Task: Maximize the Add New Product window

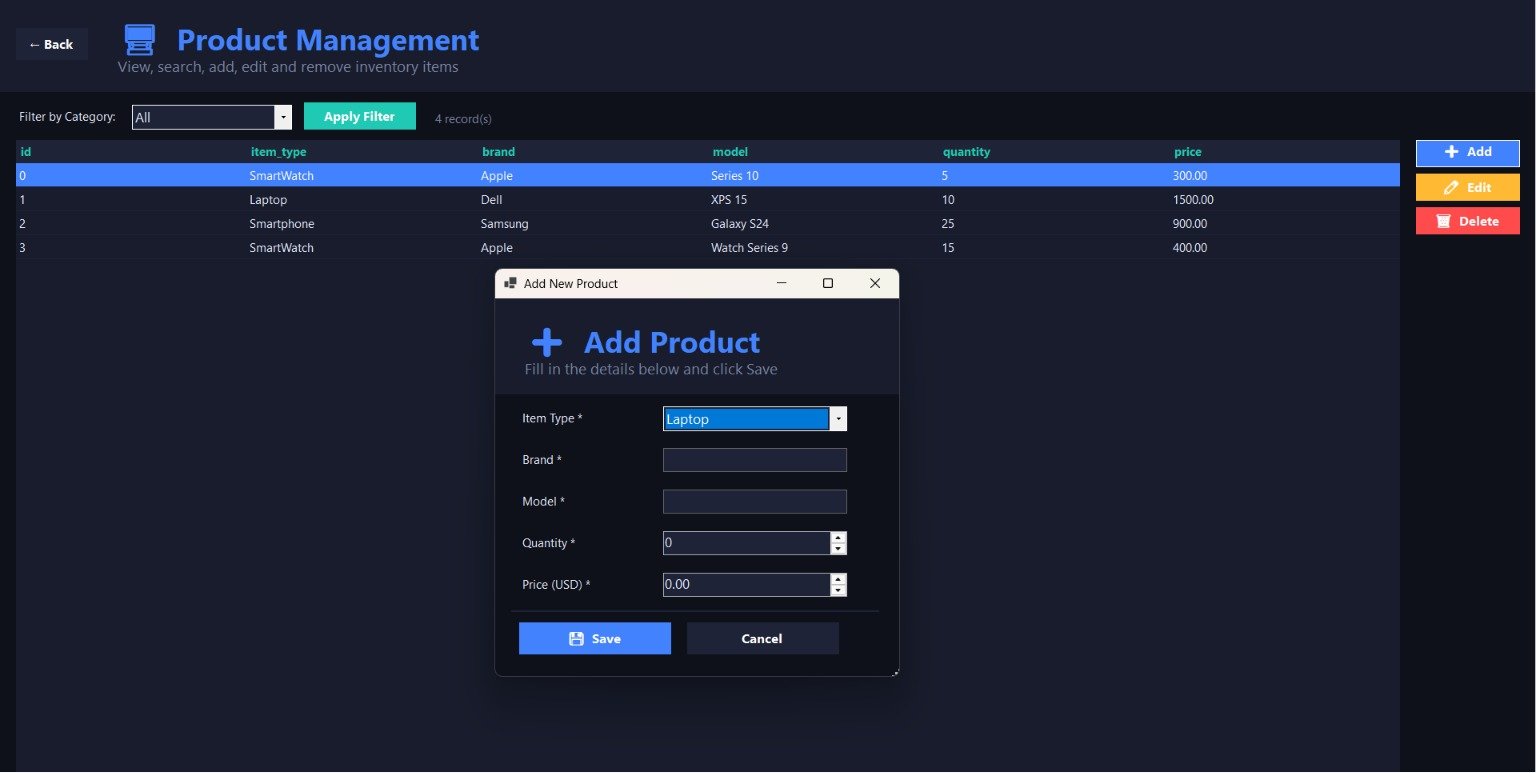Action: [x=828, y=283]
